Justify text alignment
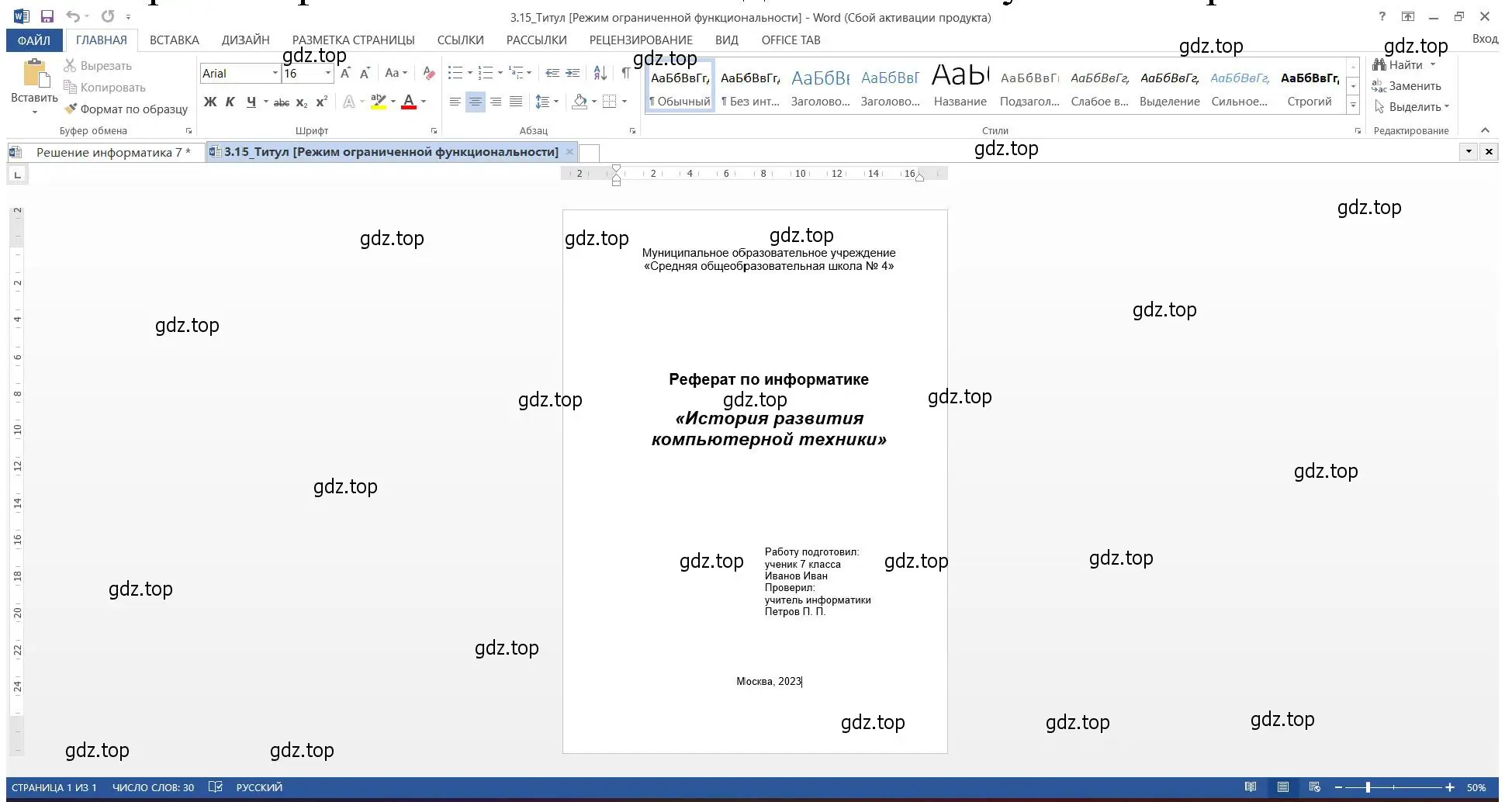This screenshot has height=802, width=1512. coord(516,102)
